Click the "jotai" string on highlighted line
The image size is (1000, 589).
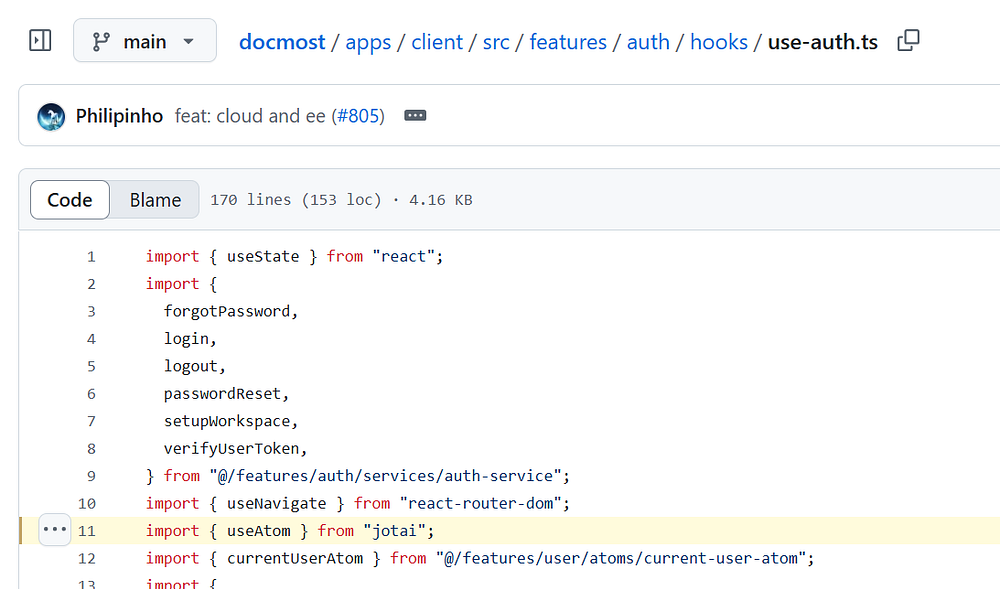pos(395,530)
